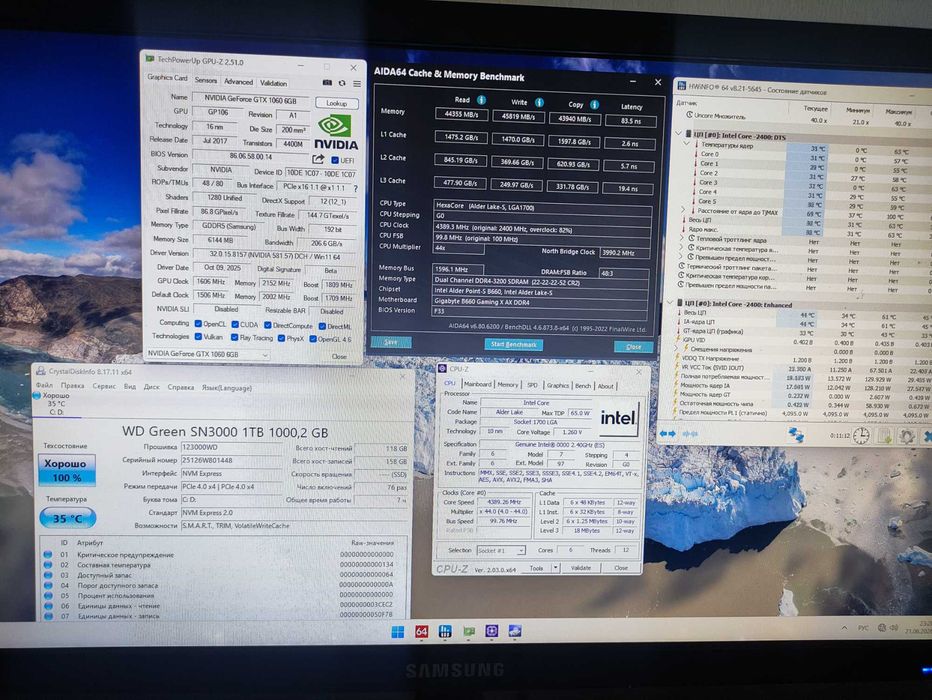Screen dimensions: 932x700
Task: Toggle the CUDA checkbox
Action: click(x=235, y=324)
